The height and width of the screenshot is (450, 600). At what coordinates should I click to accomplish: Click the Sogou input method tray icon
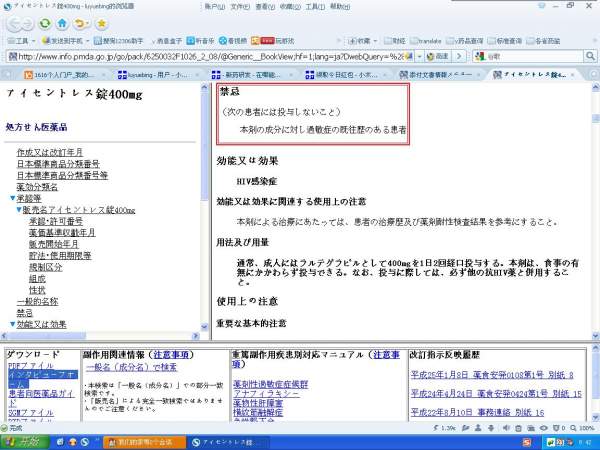point(527,442)
